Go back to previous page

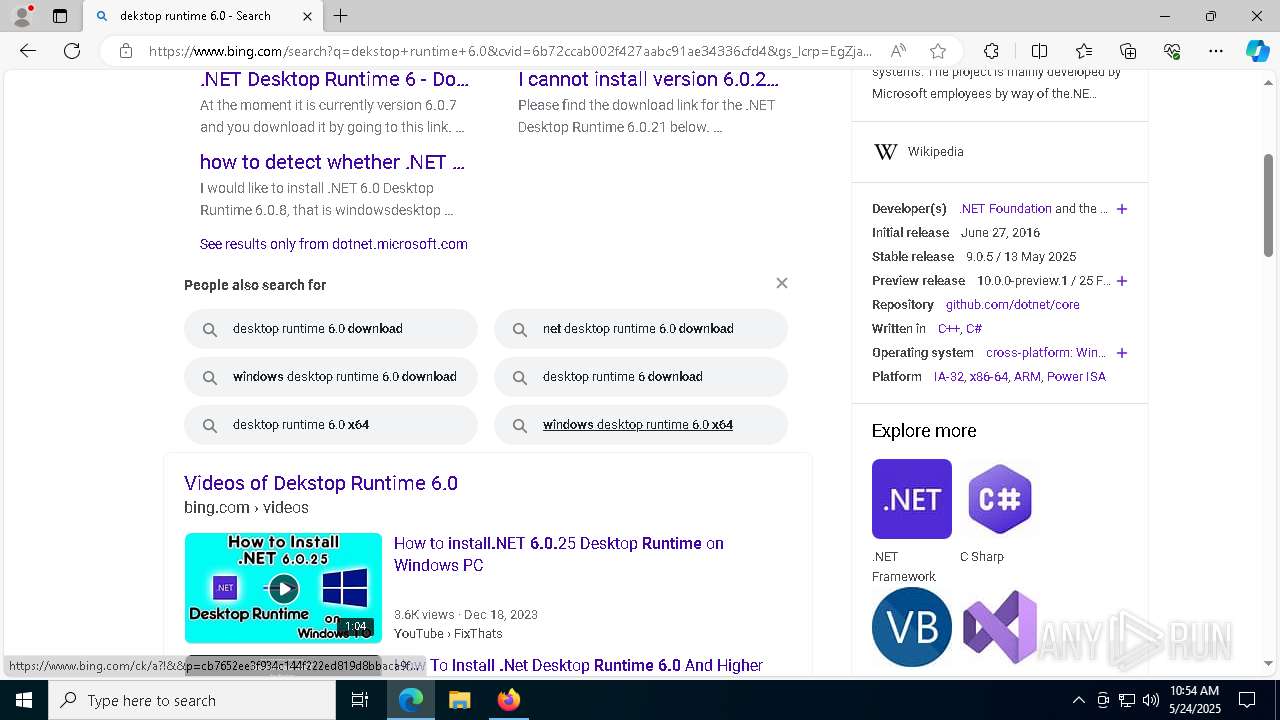click(28, 51)
